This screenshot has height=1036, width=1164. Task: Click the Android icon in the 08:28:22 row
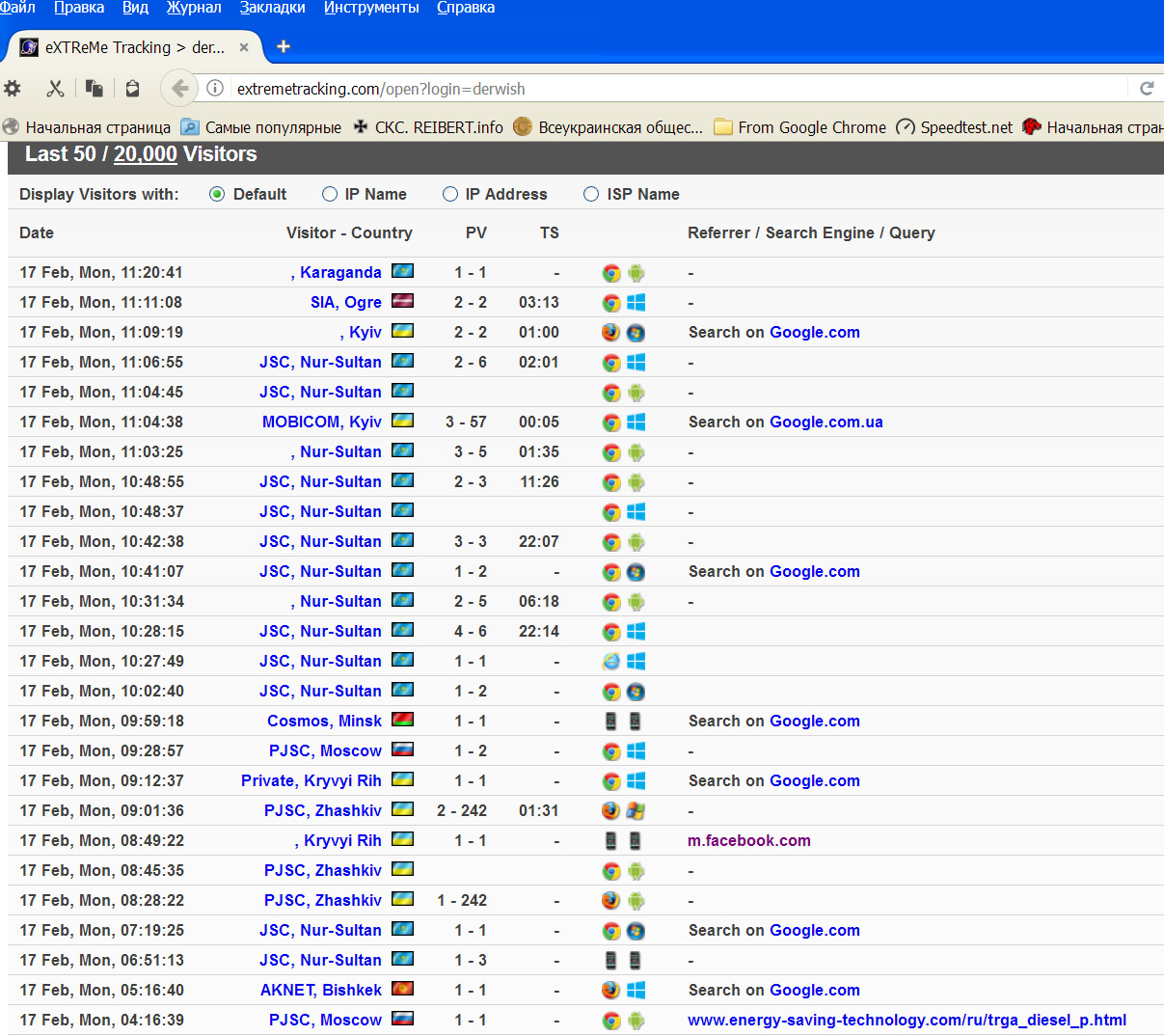[636, 901]
